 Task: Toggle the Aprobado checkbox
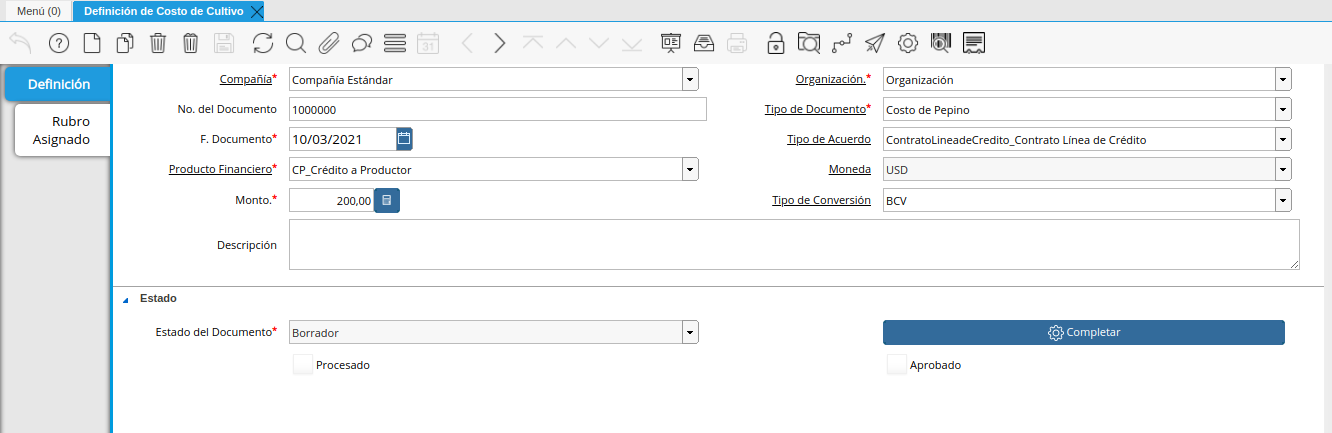[x=897, y=365]
